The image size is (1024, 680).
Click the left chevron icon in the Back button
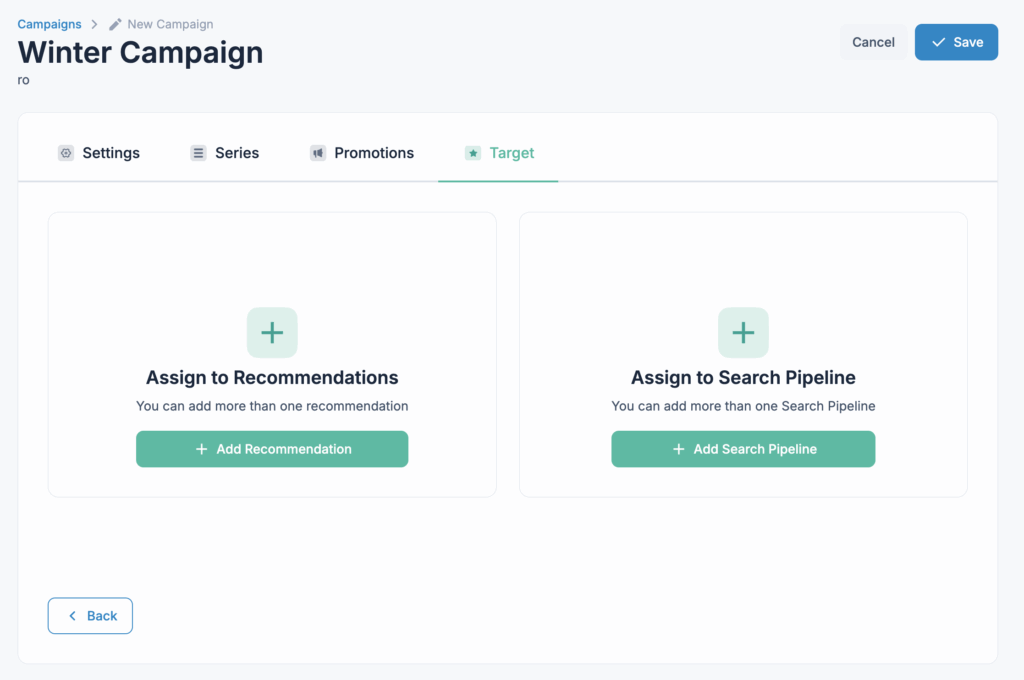[73, 616]
